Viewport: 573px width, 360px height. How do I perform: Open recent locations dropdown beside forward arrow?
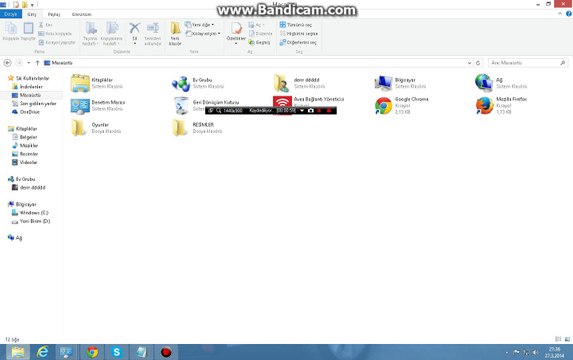[x=29, y=63]
